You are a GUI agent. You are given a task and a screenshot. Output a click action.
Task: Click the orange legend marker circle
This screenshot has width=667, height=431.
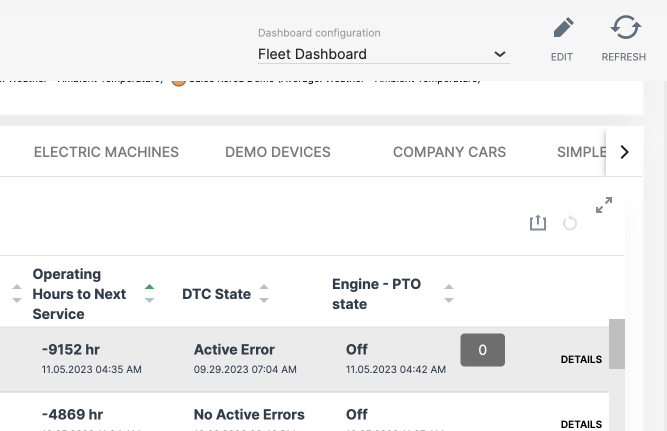[x=179, y=80]
